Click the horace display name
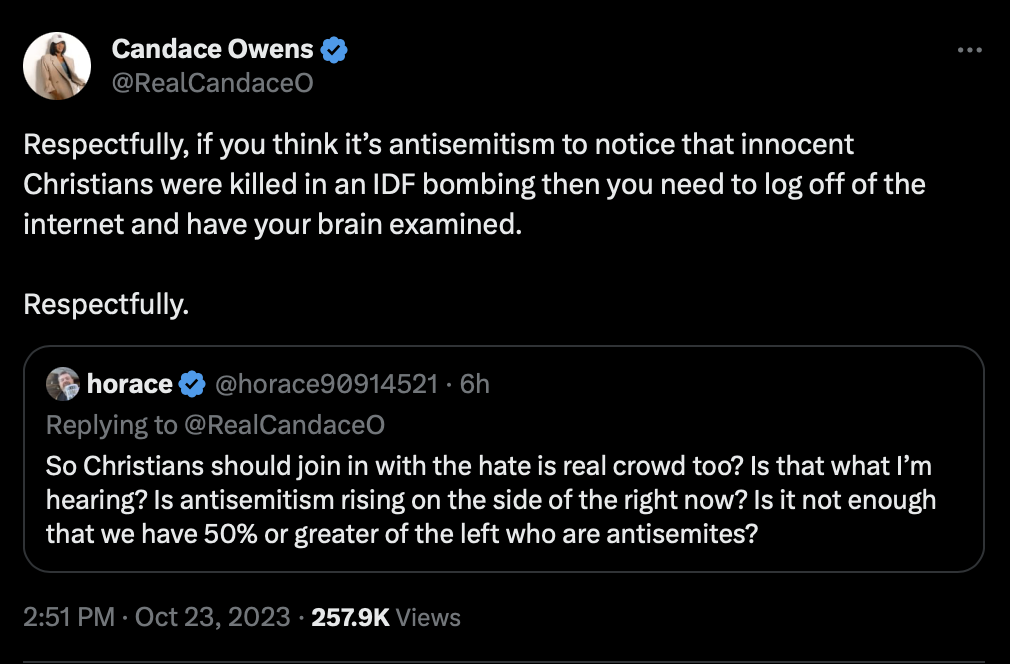 [130, 384]
